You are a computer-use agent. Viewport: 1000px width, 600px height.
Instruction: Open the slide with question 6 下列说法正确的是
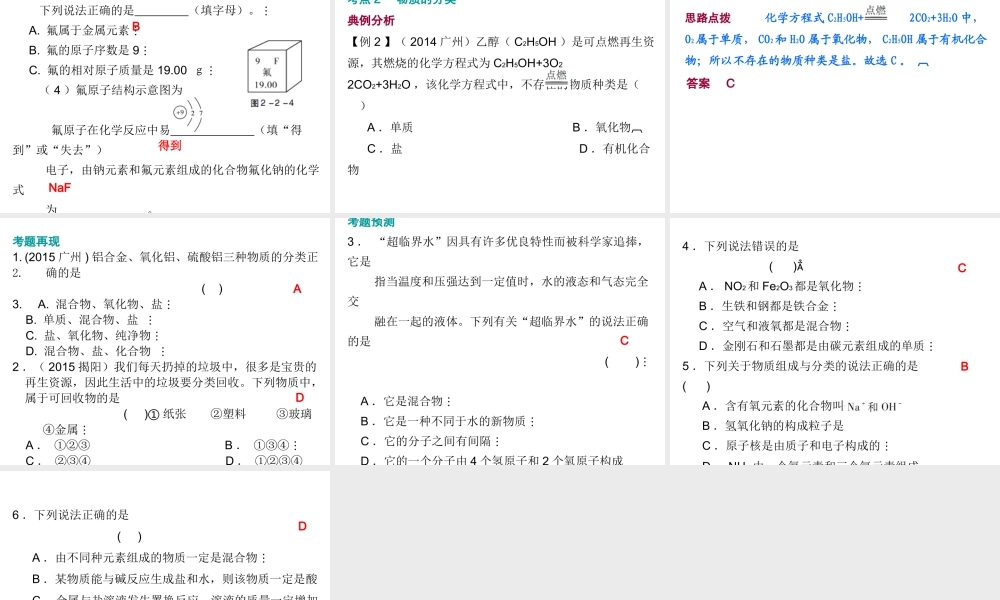click(x=165, y=536)
